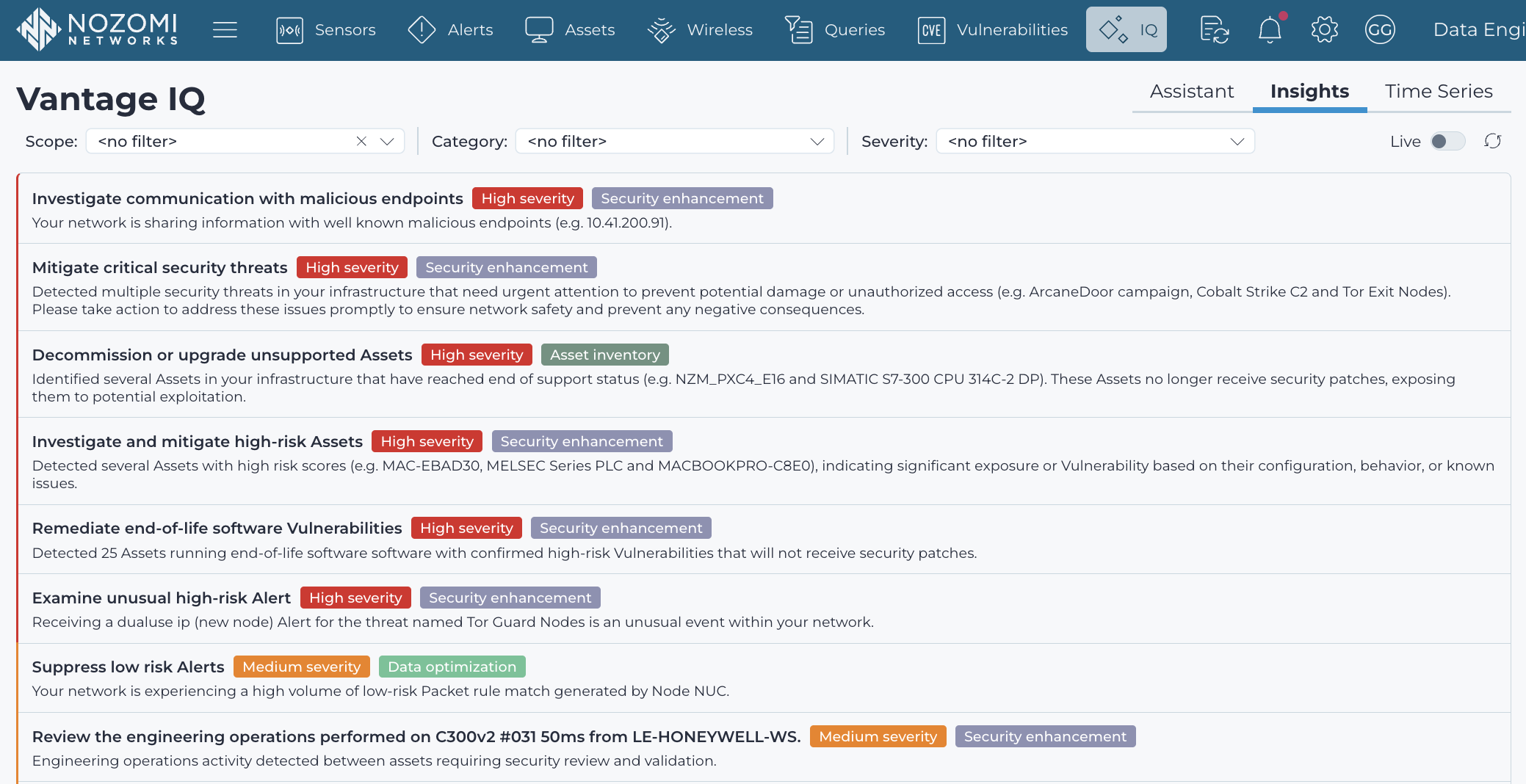Click the Alerts diamond warning icon
The height and width of the screenshot is (784, 1526).
[422, 30]
